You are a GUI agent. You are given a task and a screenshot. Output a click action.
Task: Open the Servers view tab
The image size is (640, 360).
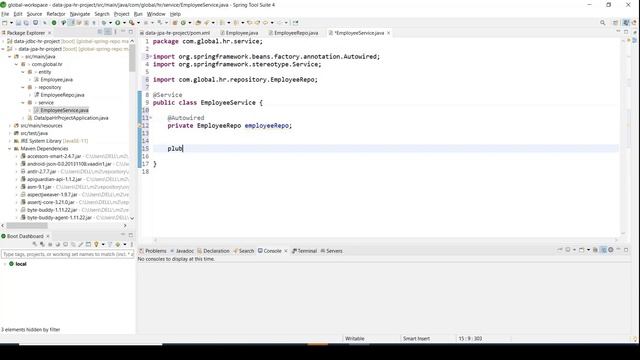point(331,251)
